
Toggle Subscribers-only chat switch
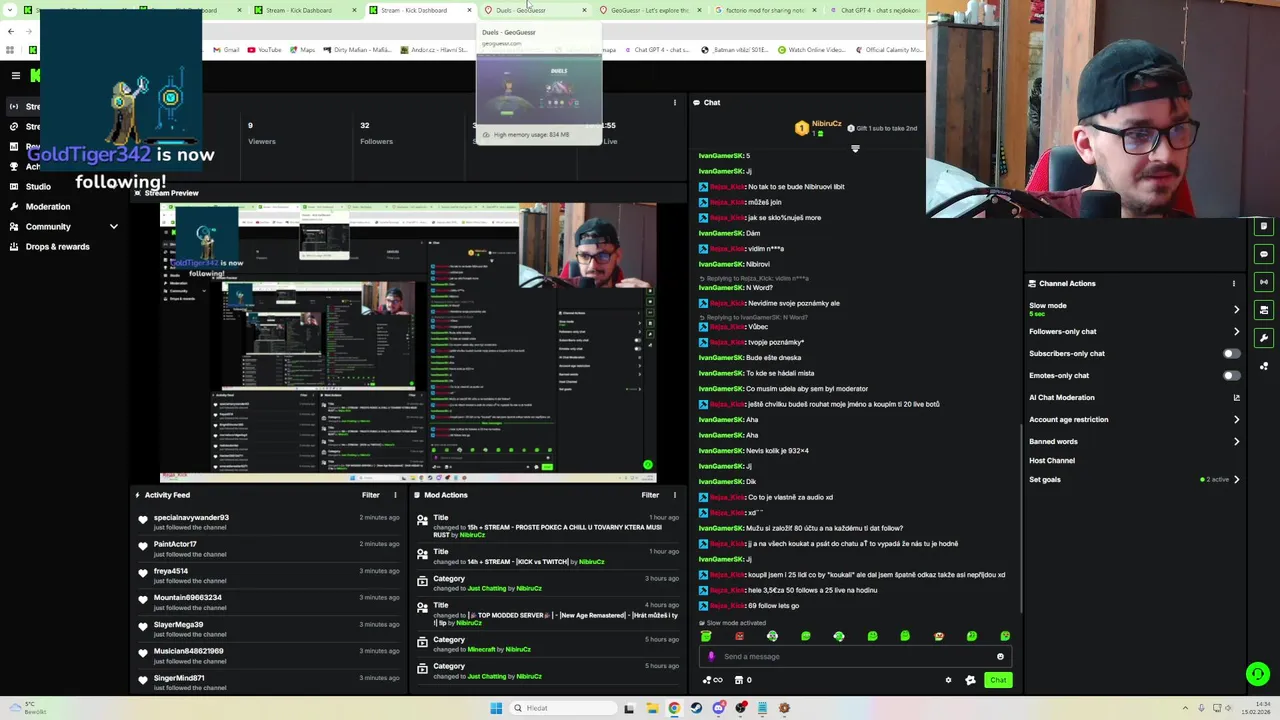[x=1231, y=354]
